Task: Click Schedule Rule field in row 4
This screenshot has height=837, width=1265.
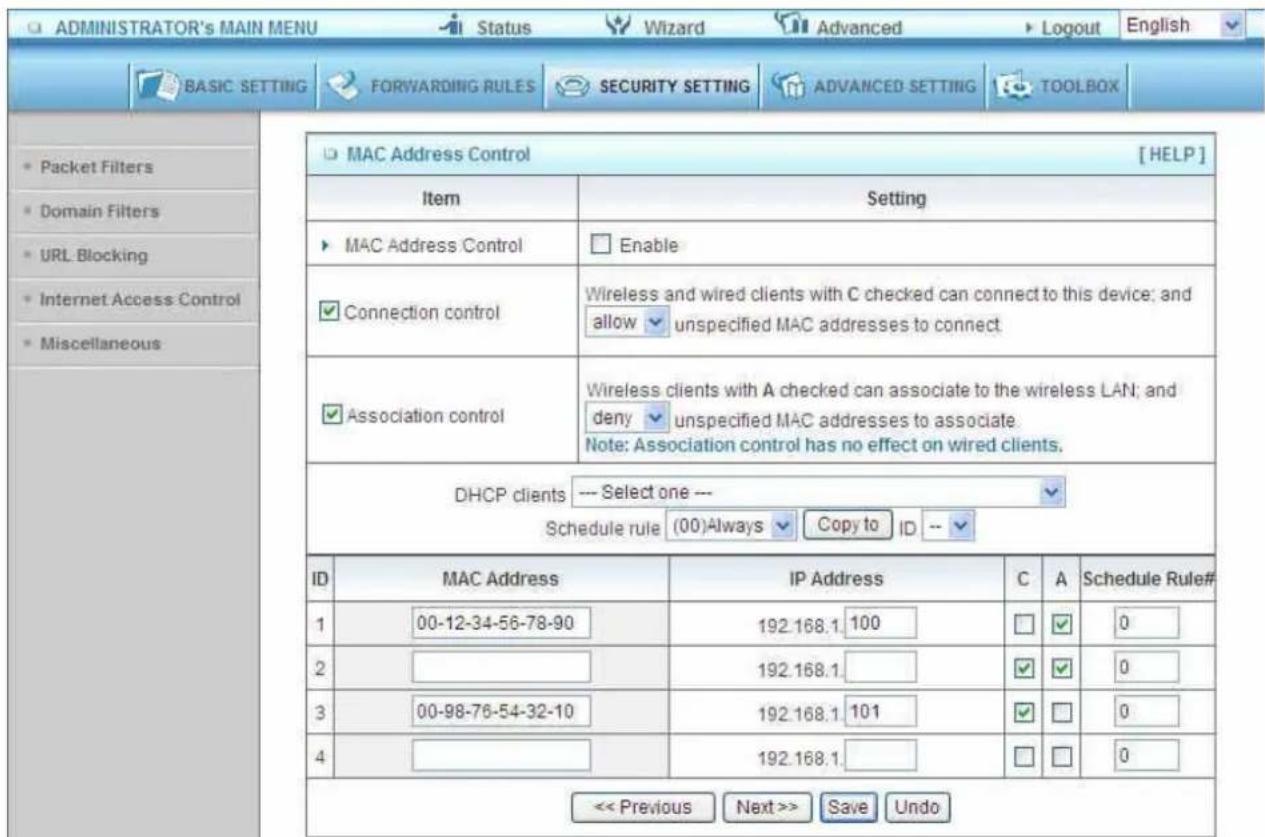Action: pyautogui.click(x=1148, y=757)
